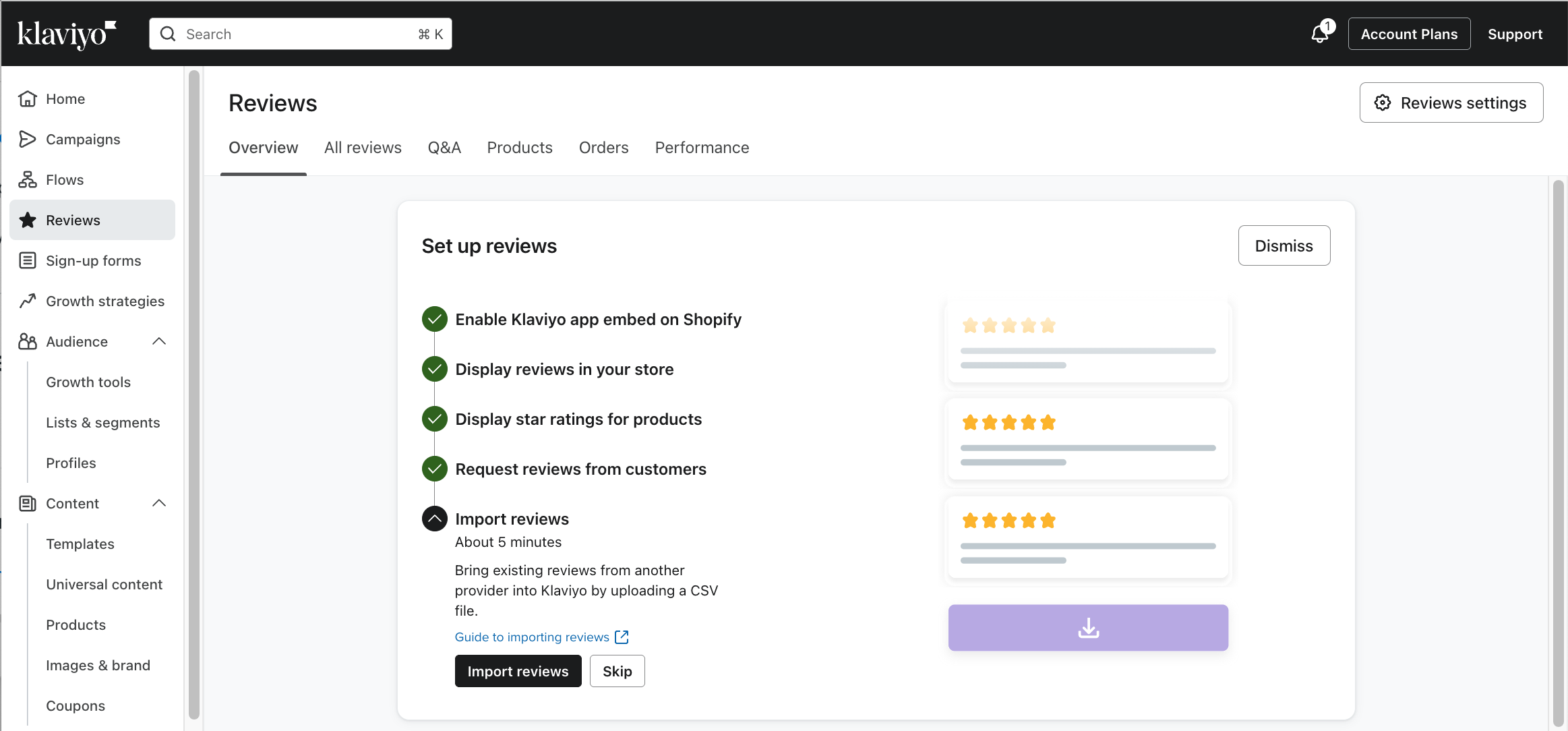Click the Sign-up forms icon
Viewport: 1568px width, 731px height.
point(28,261)
